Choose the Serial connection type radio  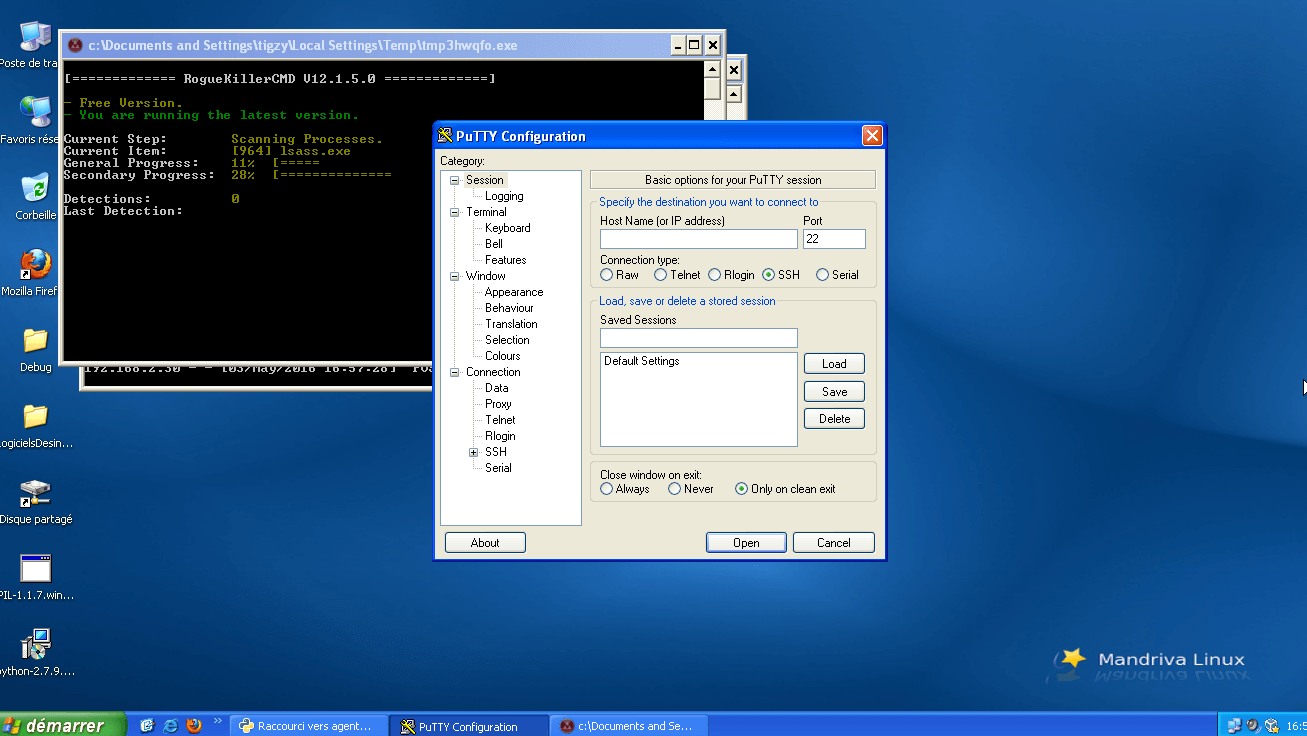pos(823,275)
